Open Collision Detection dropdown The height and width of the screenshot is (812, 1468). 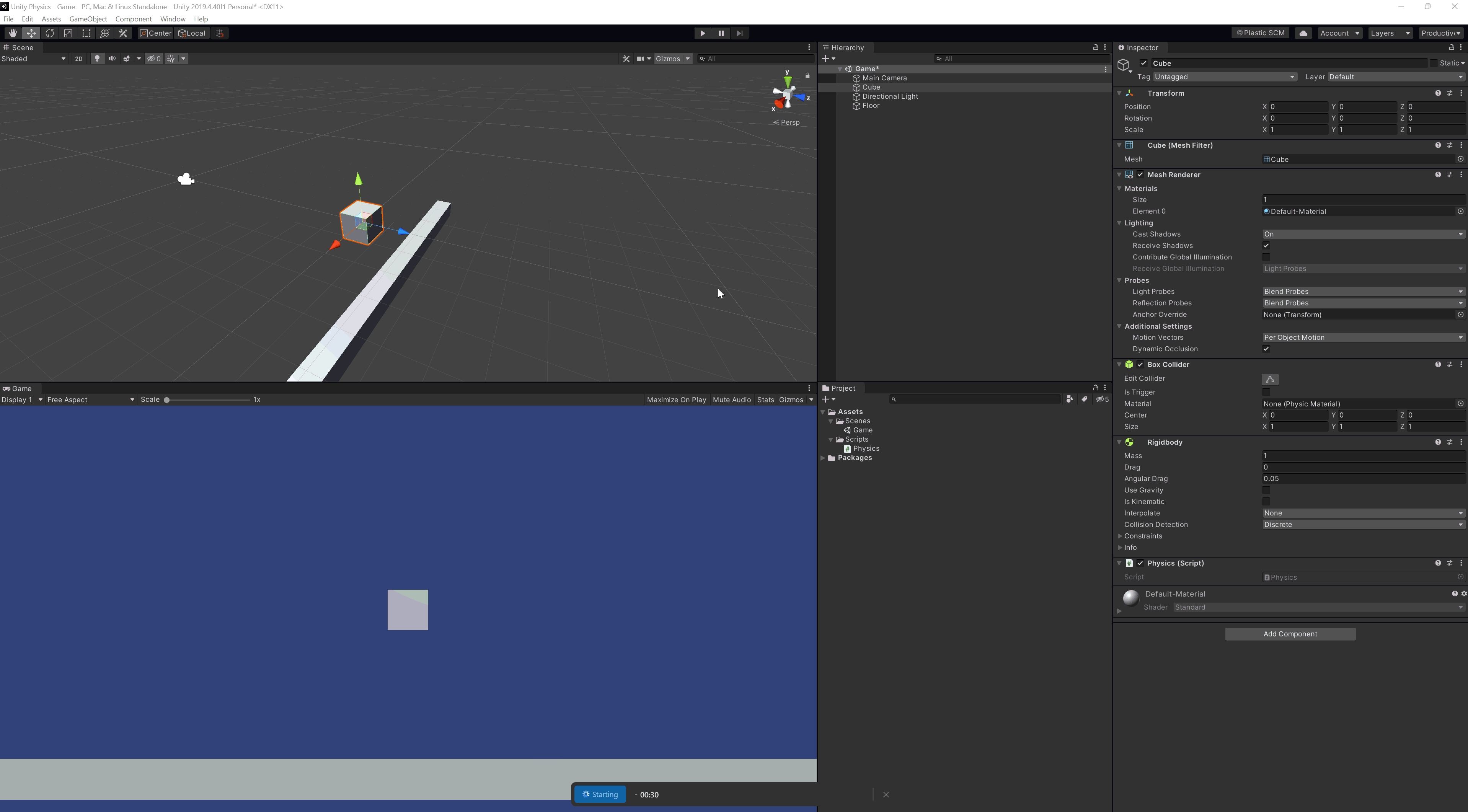pos(1363,525)
